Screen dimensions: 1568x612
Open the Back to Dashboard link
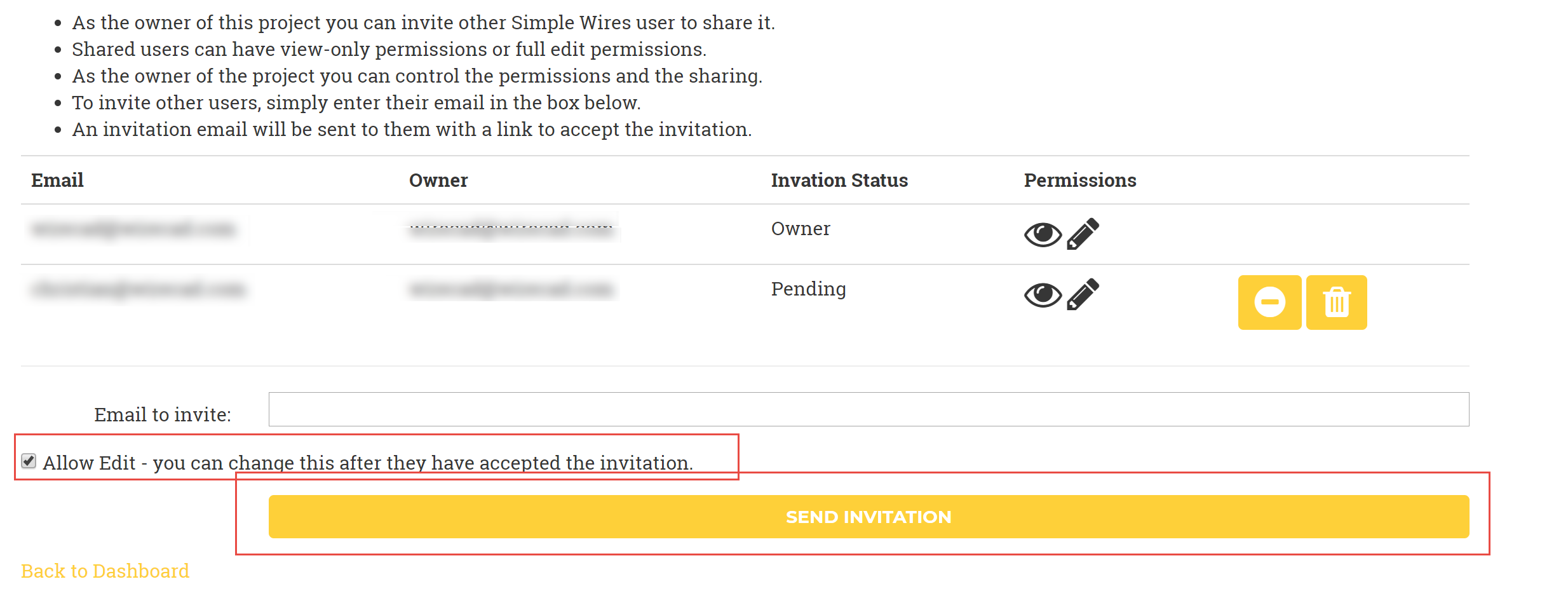[105, 571]
